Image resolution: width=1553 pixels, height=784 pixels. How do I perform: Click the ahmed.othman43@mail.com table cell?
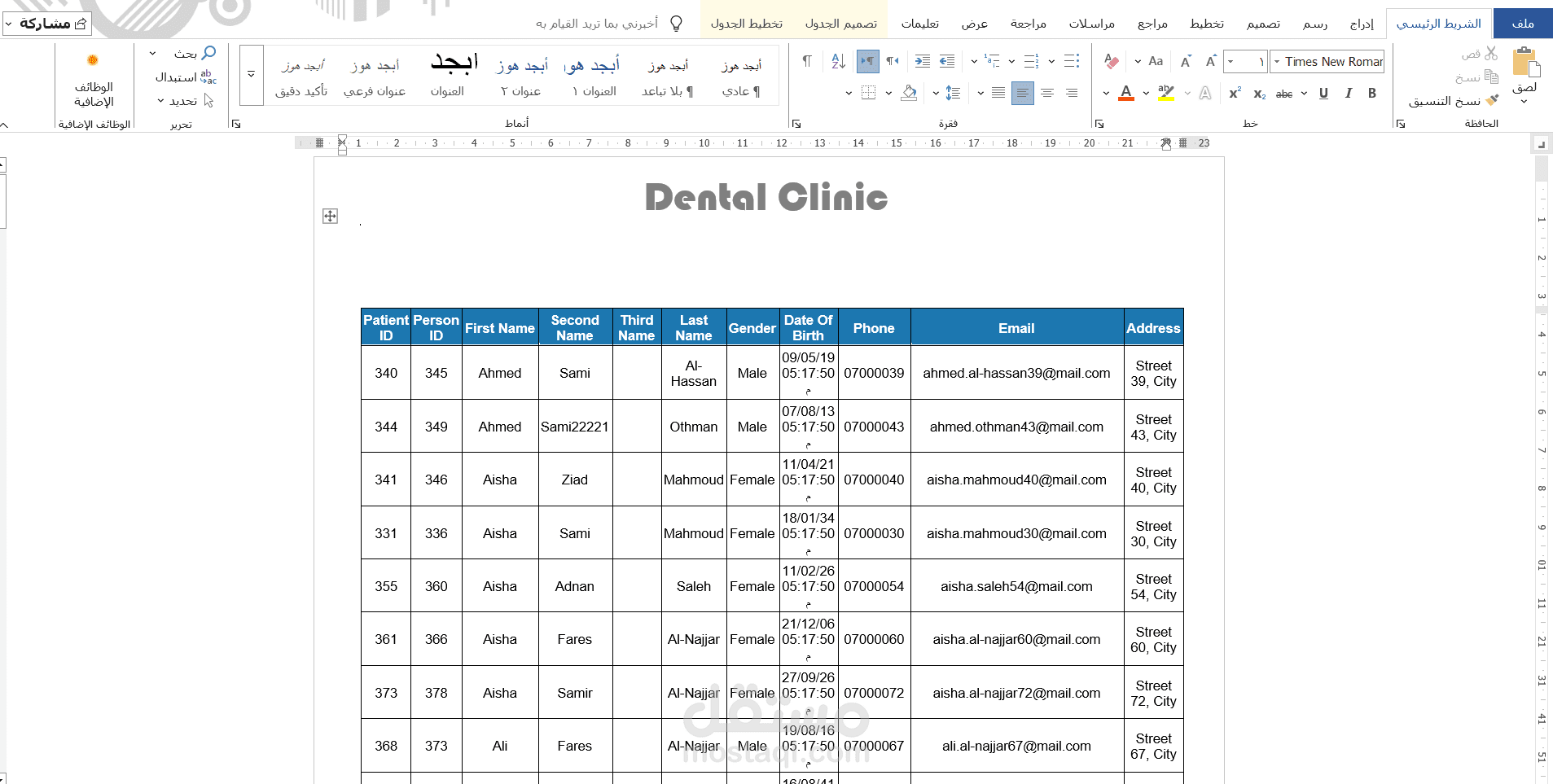[1016, 427]
